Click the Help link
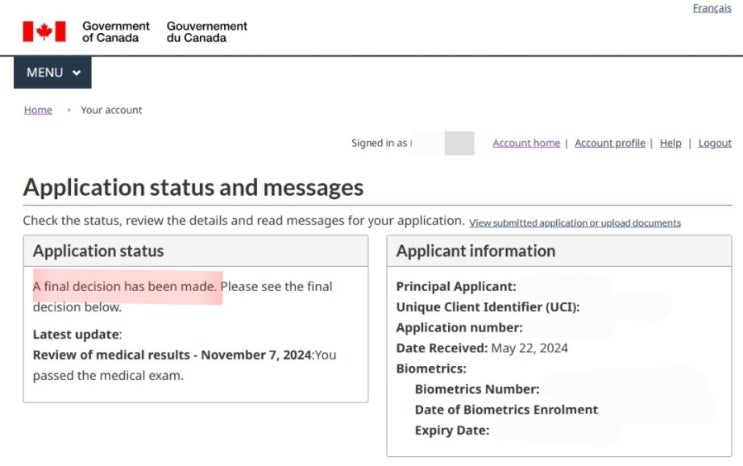 [x=670, y=143]
